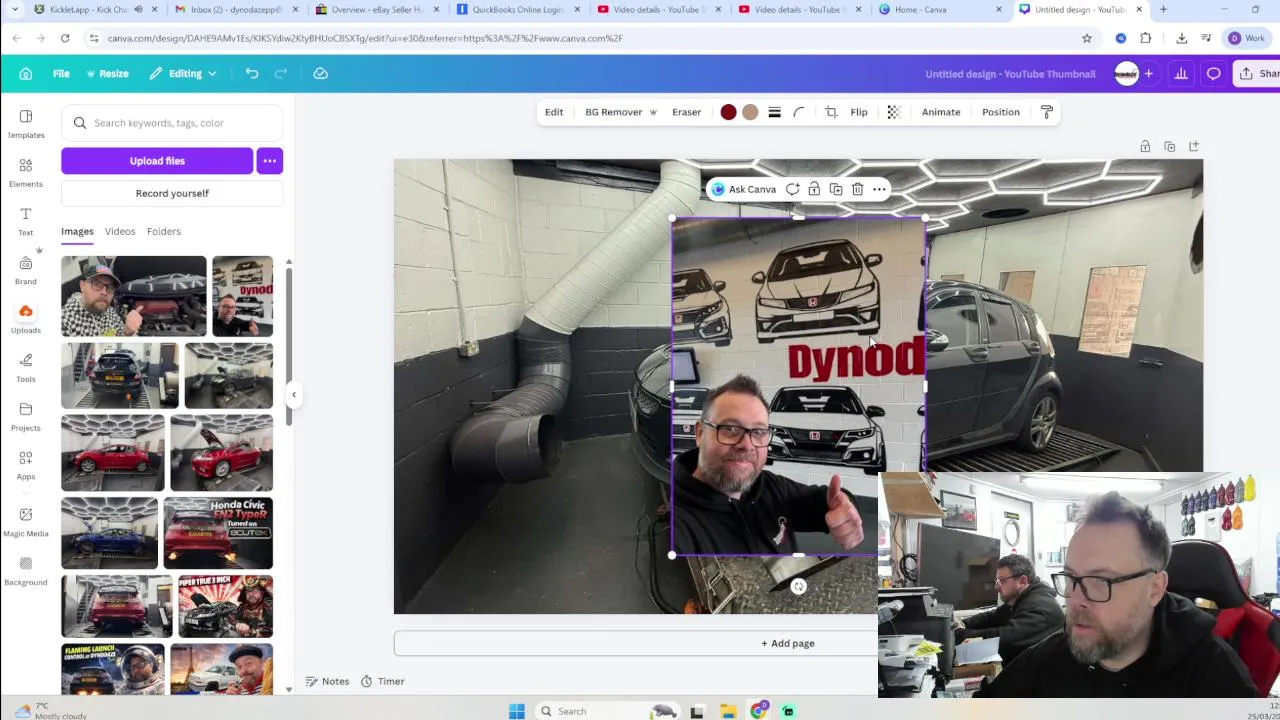The width and height of the screenshot is (1280, 720).
Task: Add a new page icon above canvas
Action: pos(1194,147)
